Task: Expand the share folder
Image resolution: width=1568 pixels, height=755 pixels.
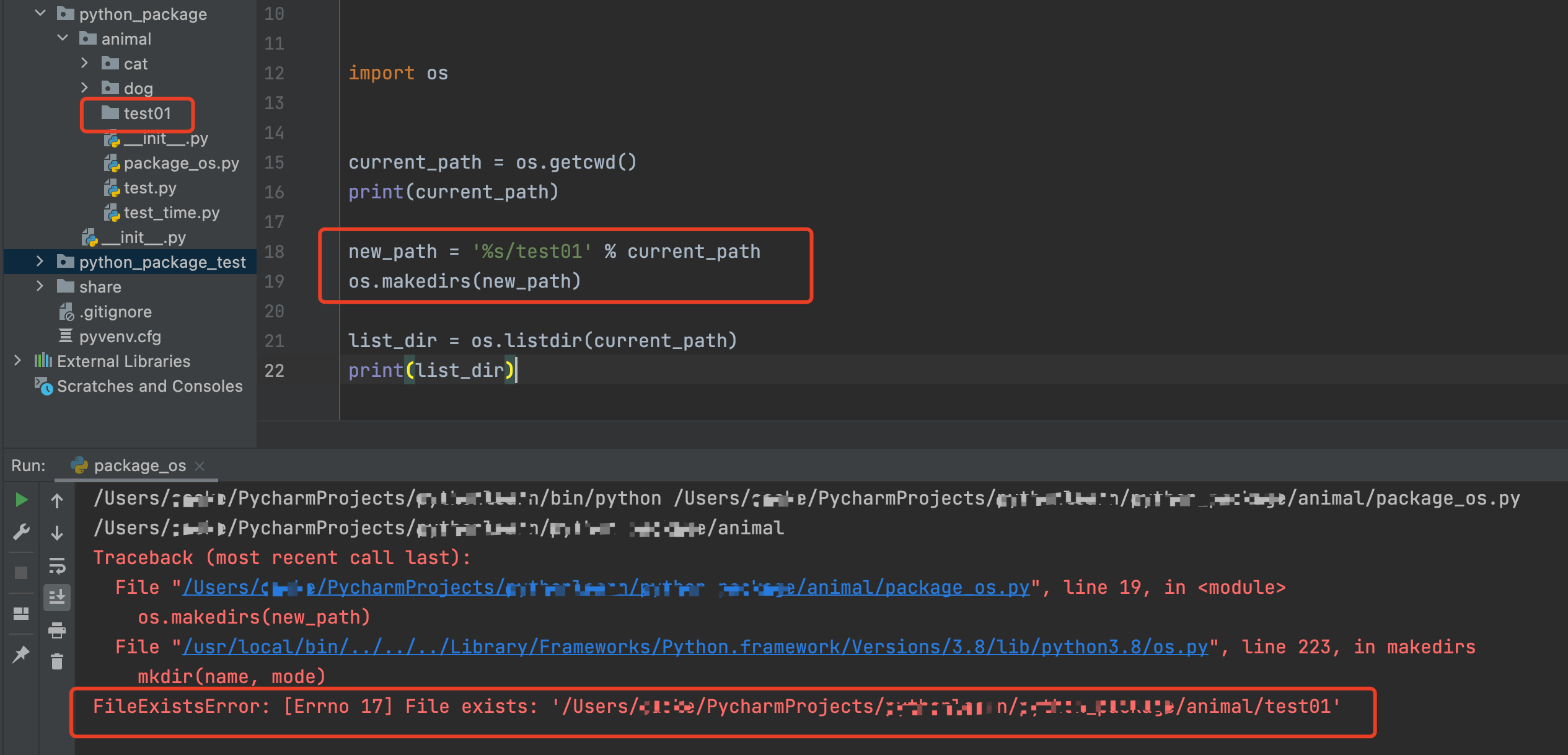Action: 40,286
